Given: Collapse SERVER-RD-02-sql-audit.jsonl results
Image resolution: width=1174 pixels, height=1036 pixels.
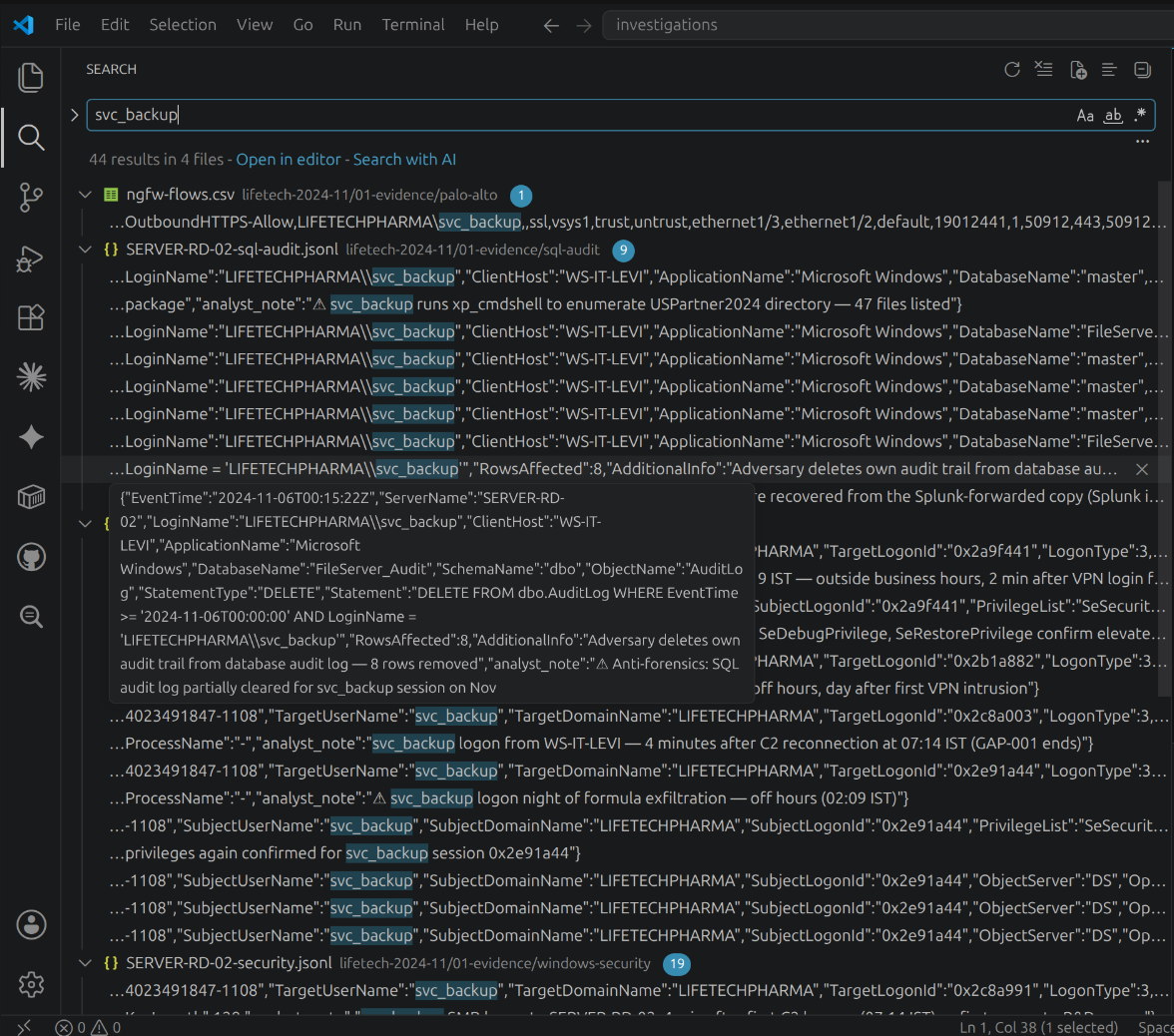Looking at the screenshot, I should pyautogui.click(x=86, y=250).
